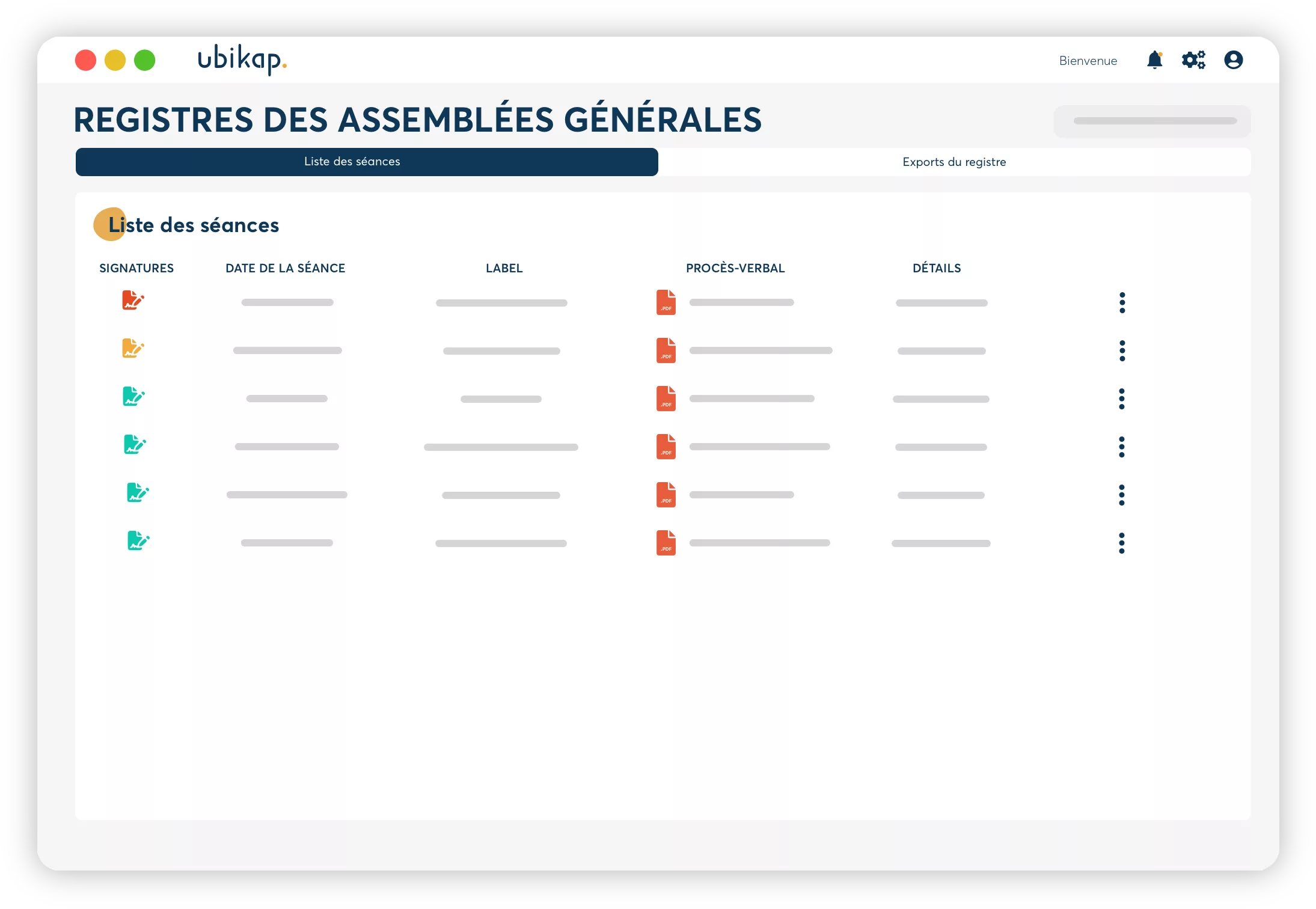
Task: Open the actions menu of the first row
Action: click(1122, 302)
